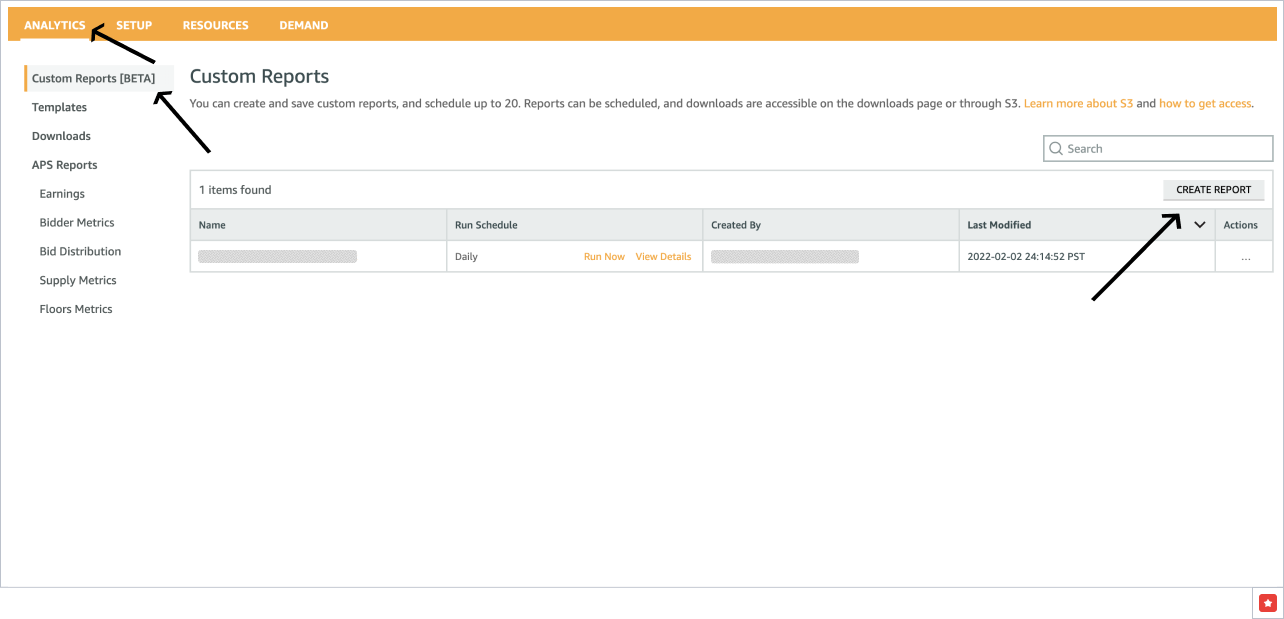Go to the Downloads section
1284x619 pixels.
click(62, 135)
